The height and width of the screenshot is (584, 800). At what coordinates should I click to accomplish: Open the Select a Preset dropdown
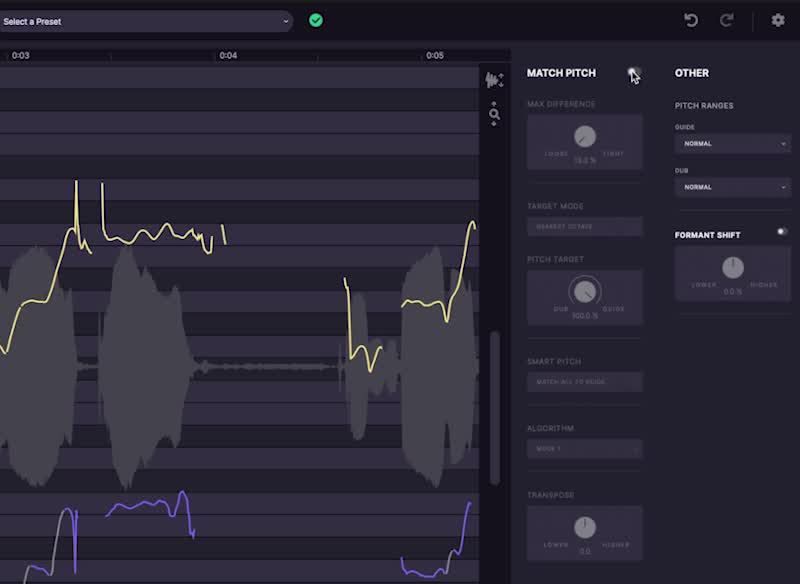(145, 21)
